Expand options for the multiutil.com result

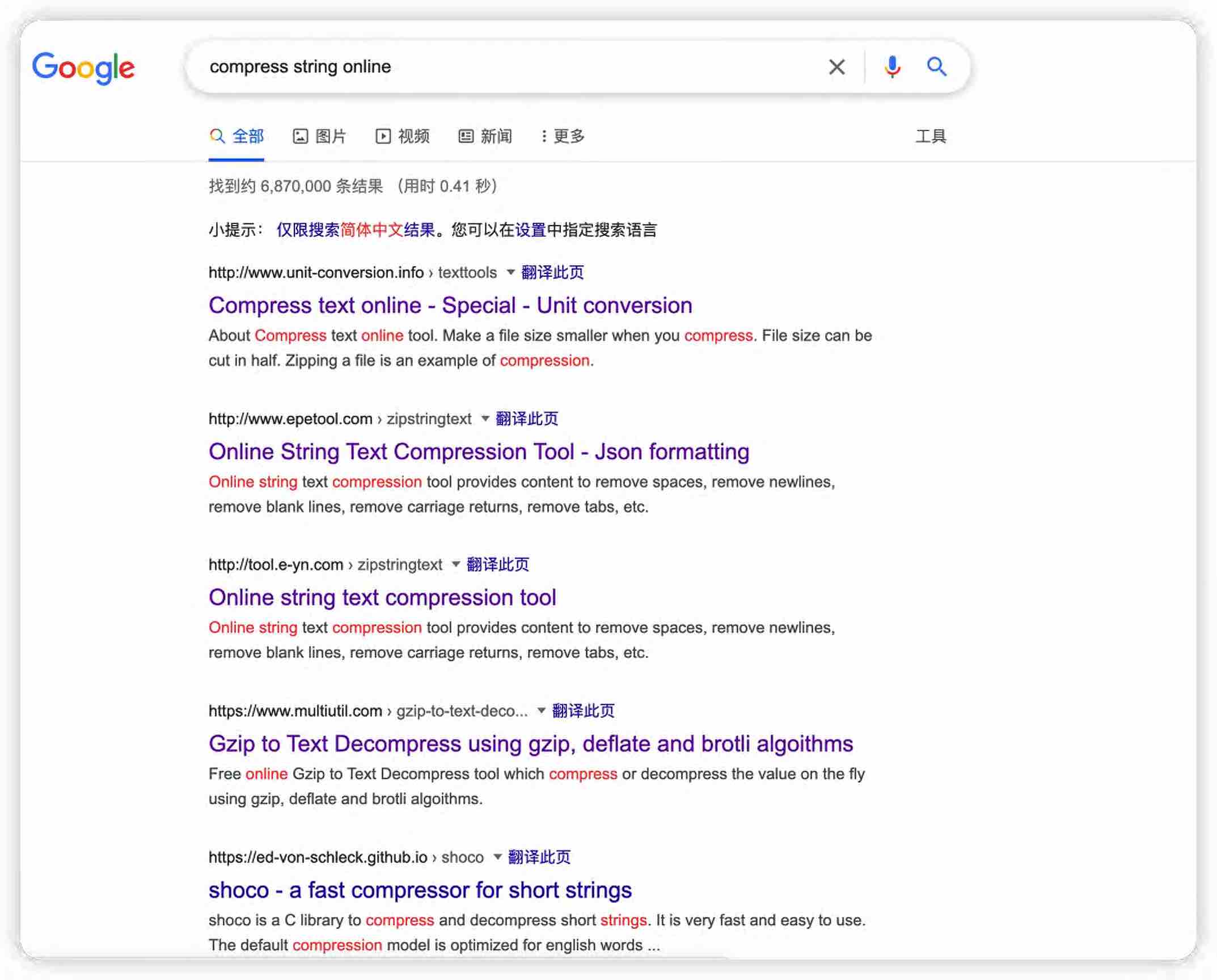539,711
